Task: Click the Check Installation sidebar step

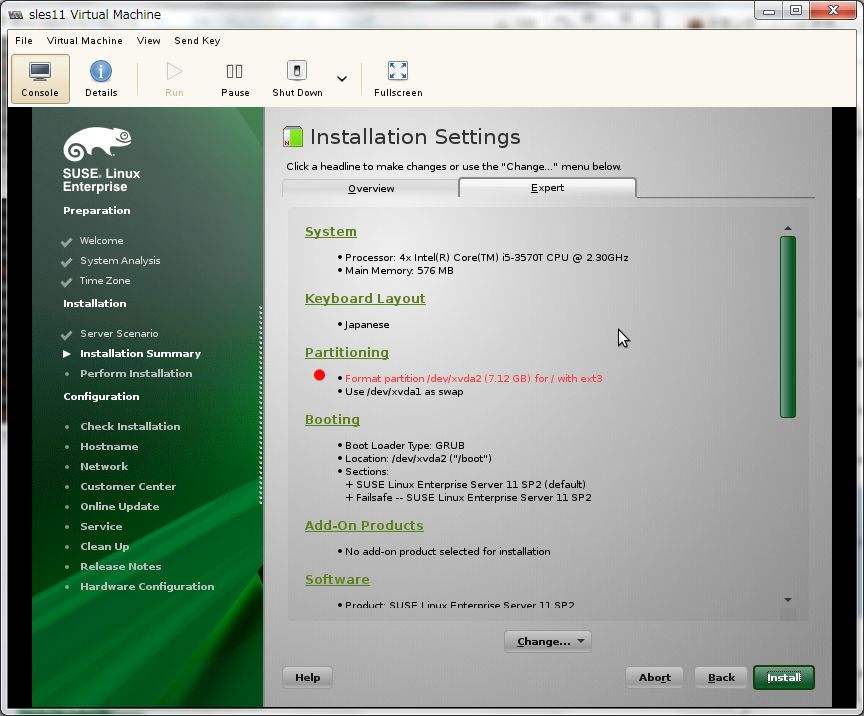Action: tap(130, 427)
